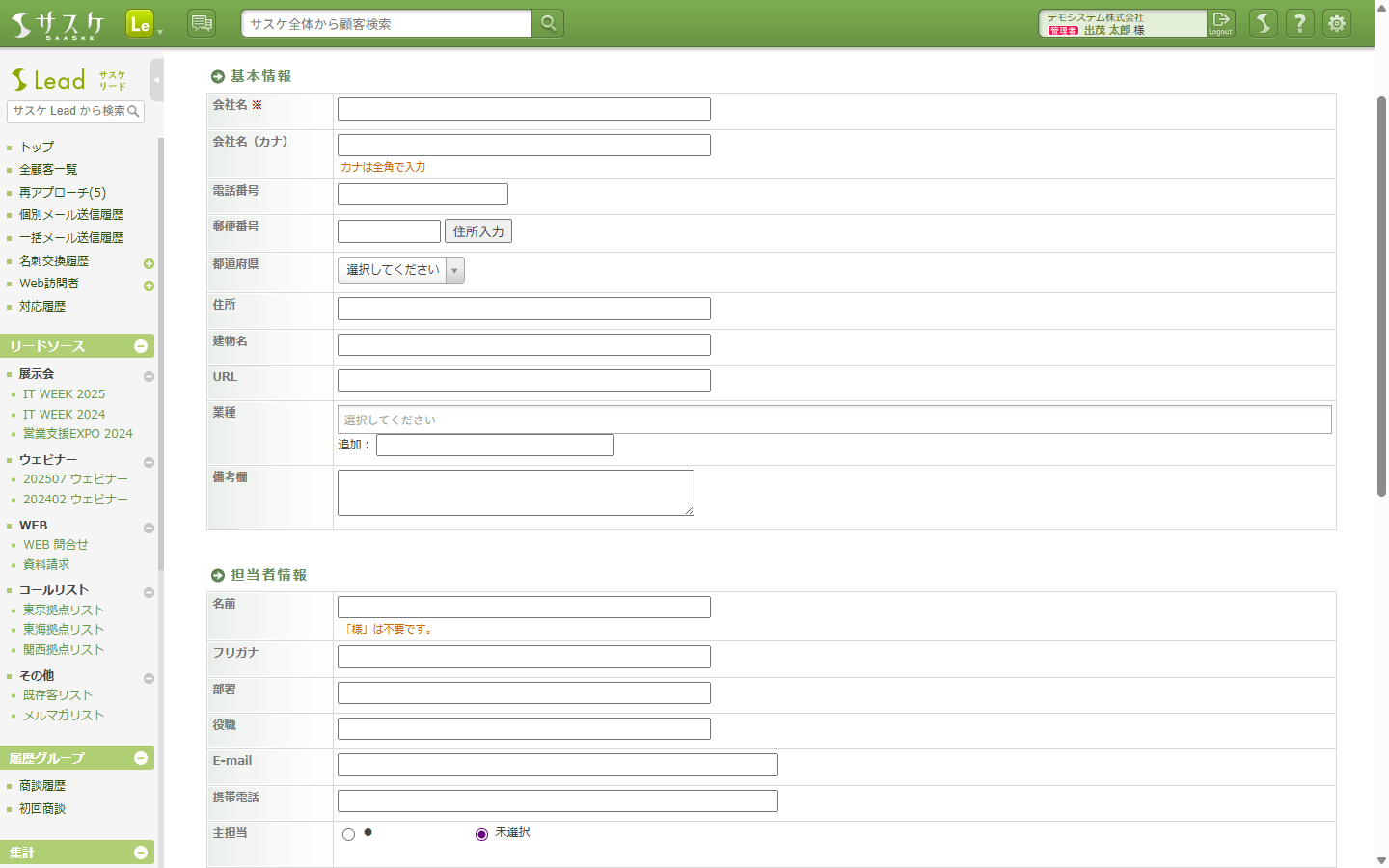
Task: Open the help question mark icon
Action: (x=1300, y=23)
